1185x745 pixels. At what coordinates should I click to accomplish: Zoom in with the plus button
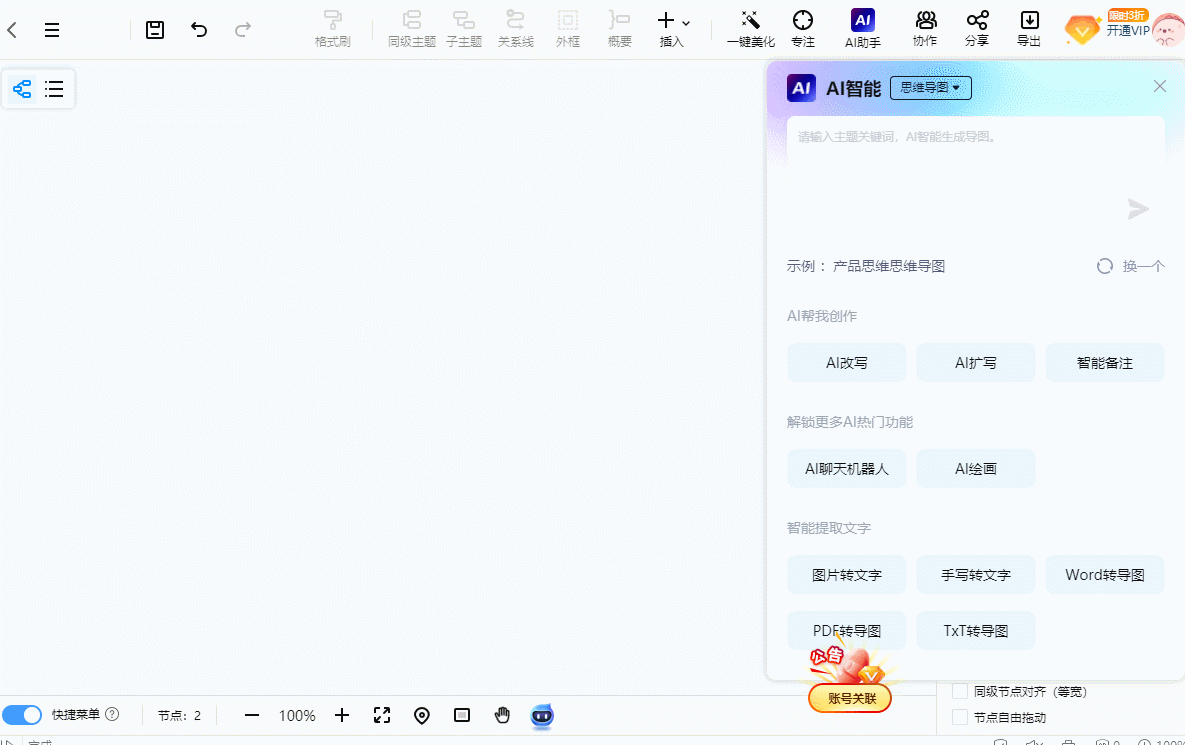(x=342, y=715)
